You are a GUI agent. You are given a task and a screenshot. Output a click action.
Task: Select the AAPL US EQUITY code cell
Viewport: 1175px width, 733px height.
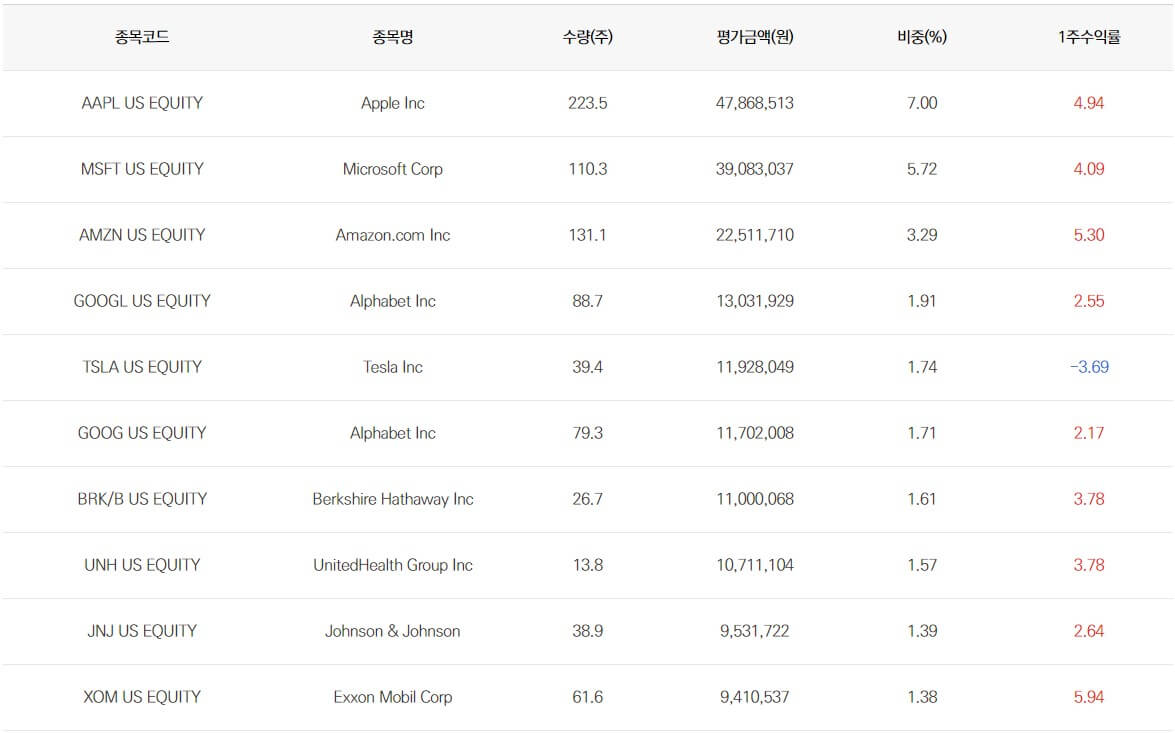click(142, 103)
